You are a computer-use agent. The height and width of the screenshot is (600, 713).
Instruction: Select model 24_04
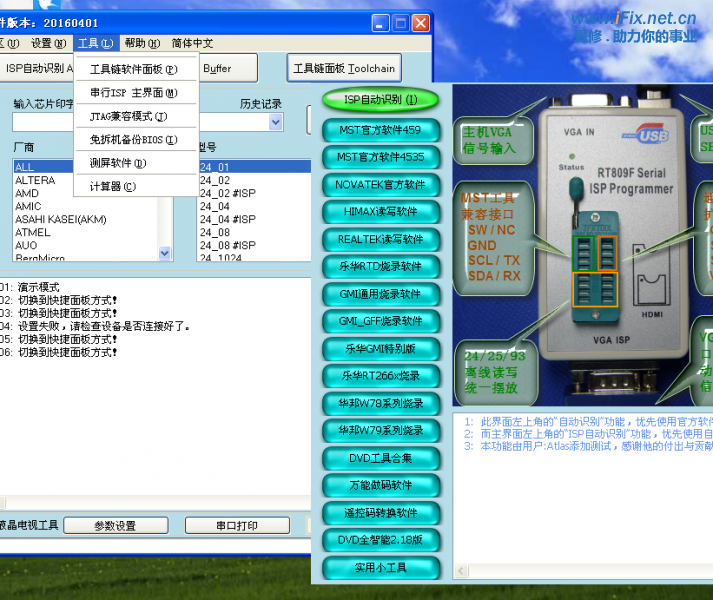coord(255,207)
